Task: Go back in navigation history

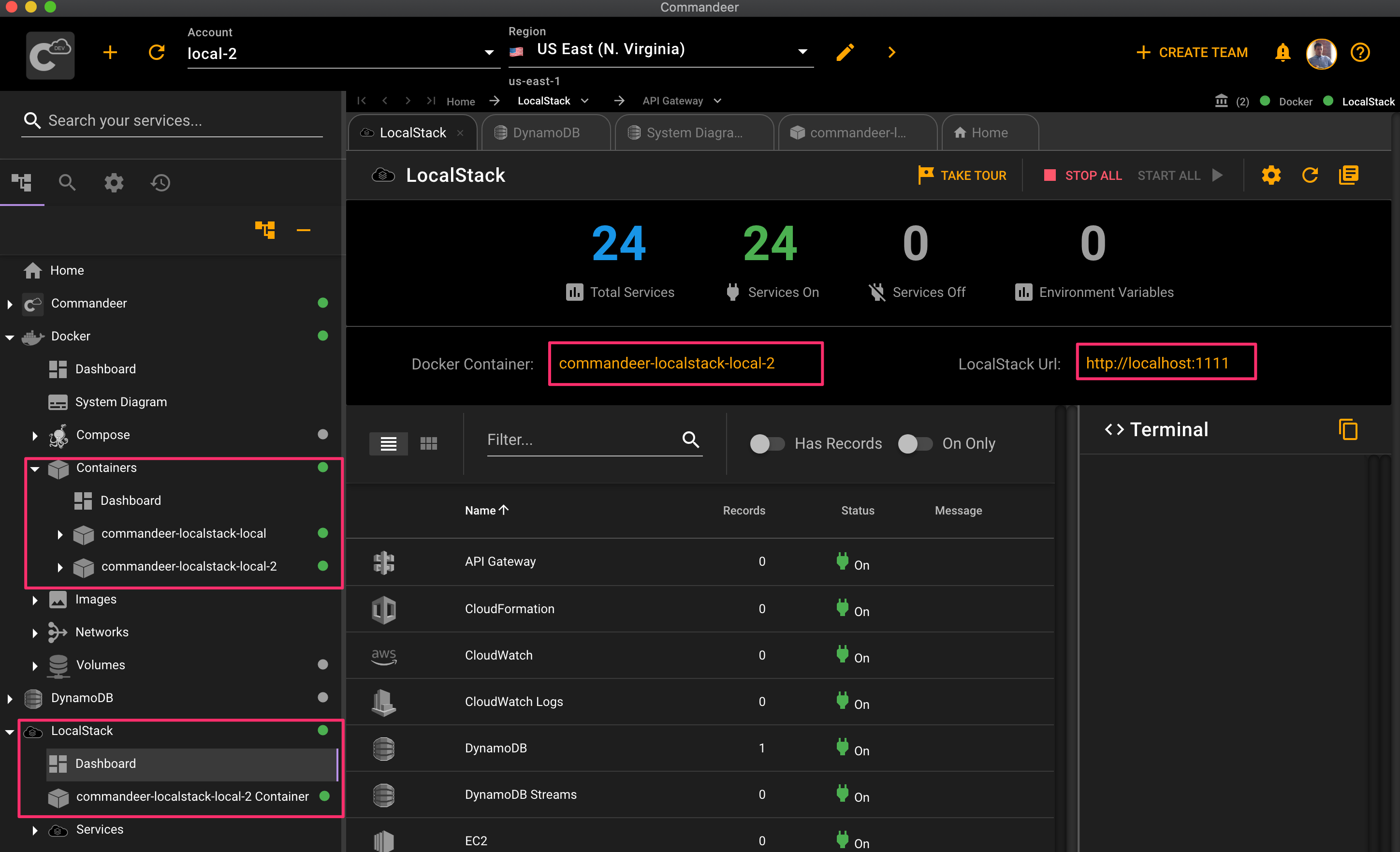Action: point(385,101)
